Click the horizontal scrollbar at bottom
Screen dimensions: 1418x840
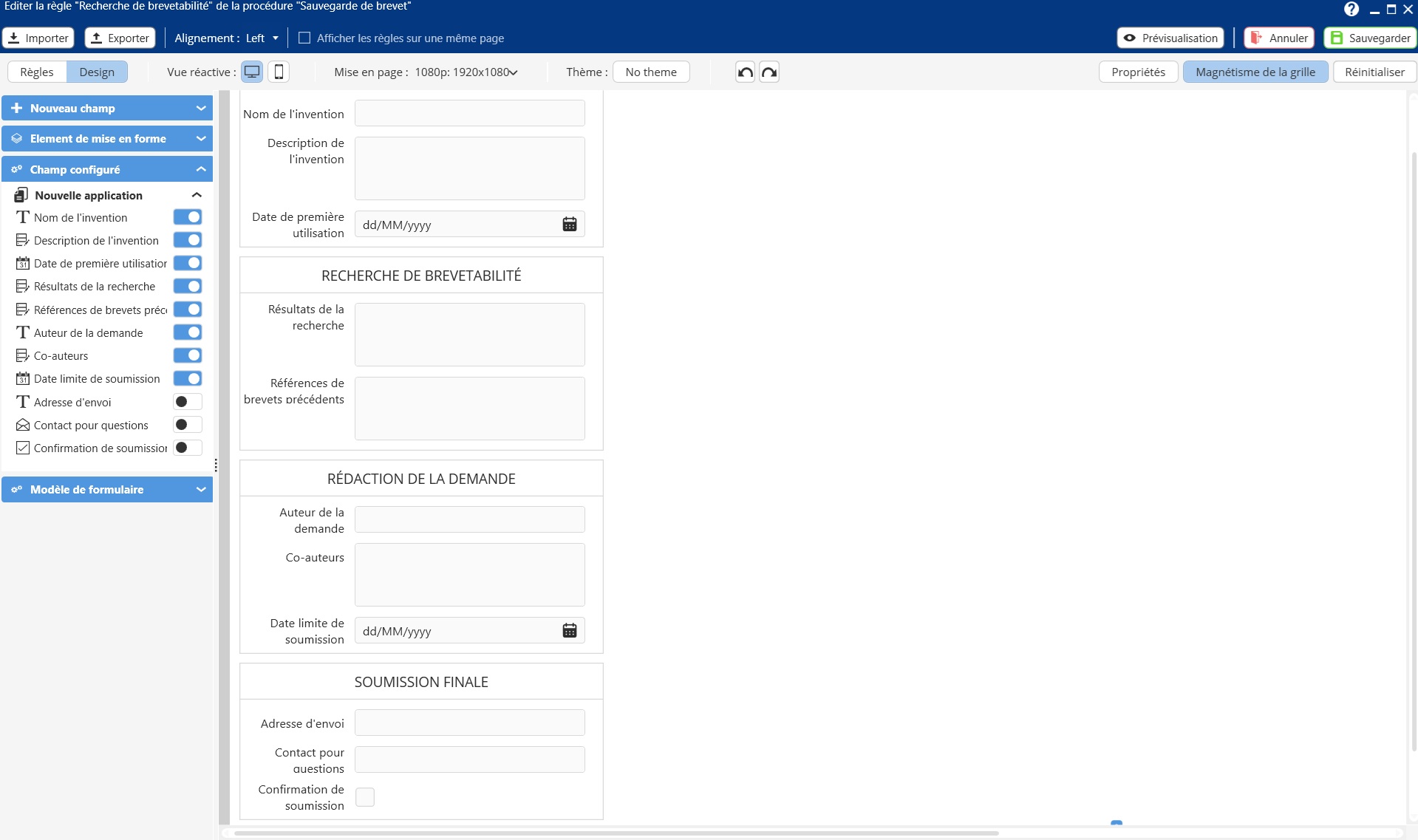(616, 833)
